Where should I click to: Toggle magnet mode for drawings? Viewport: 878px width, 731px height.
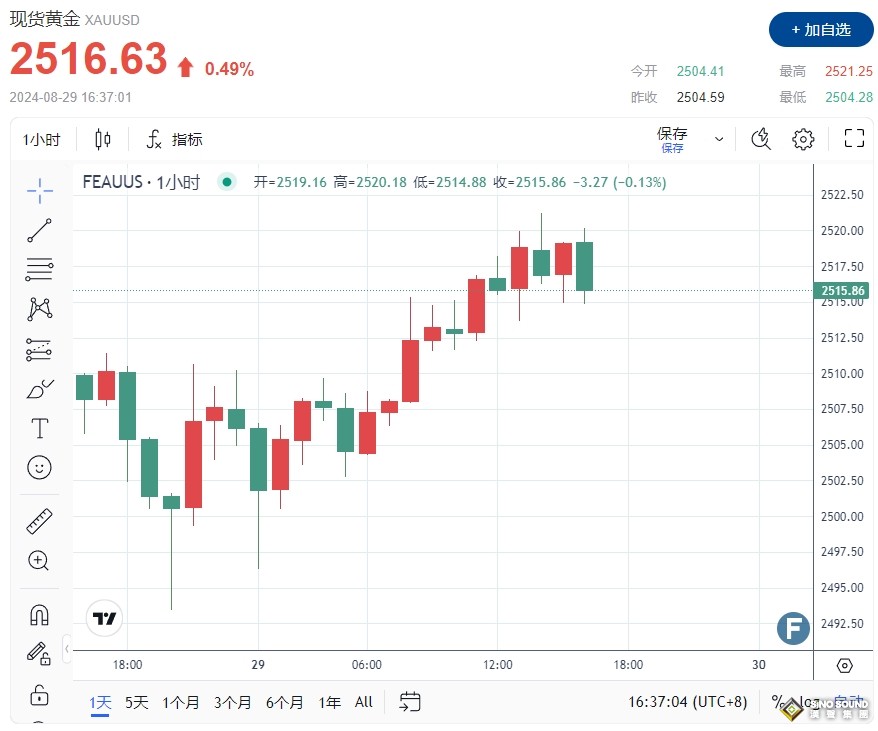39,614
